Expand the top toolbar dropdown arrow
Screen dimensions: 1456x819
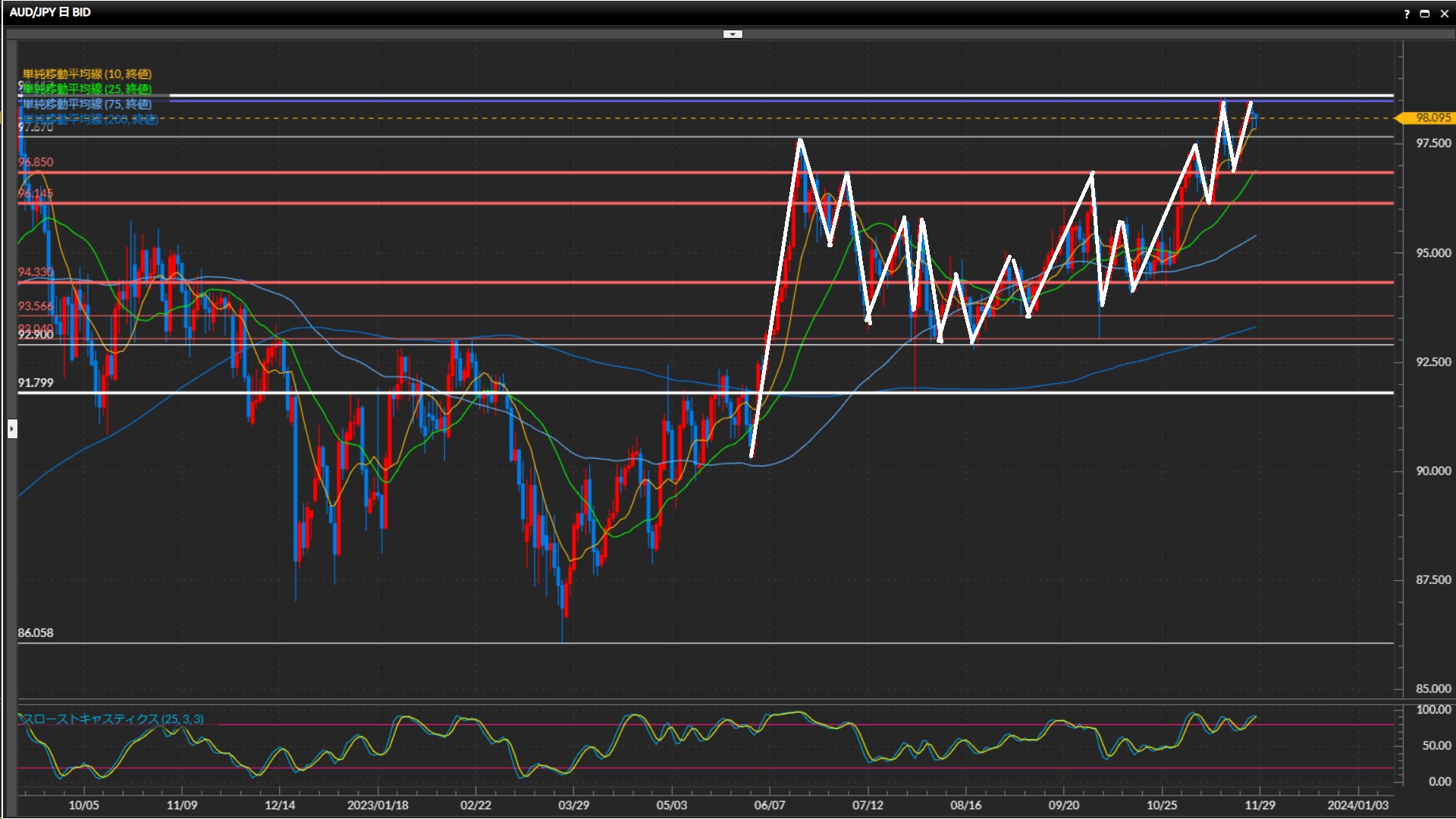(x=733, y=34)
